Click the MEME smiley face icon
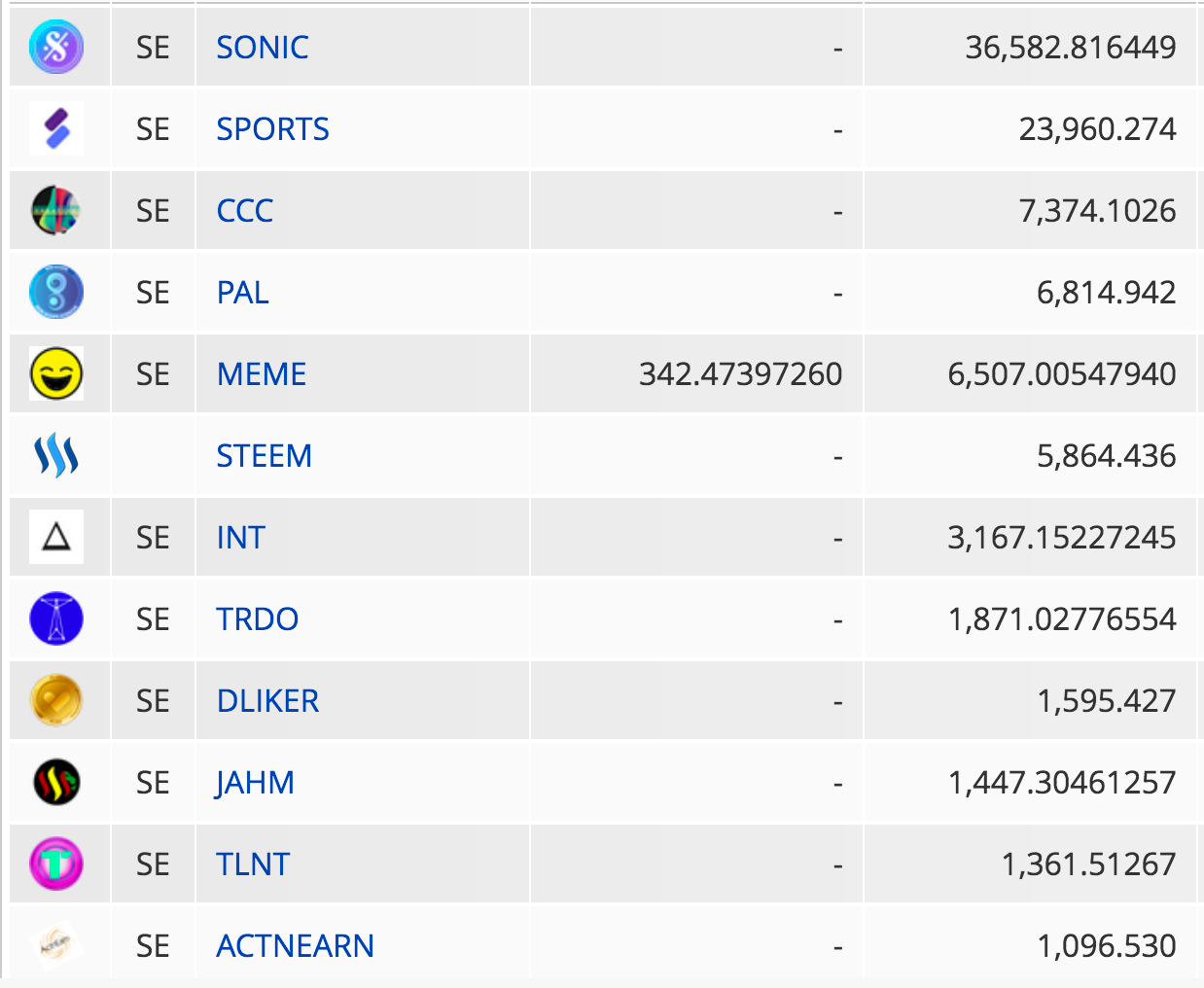Screen dimensions: 1204x988 56,373
